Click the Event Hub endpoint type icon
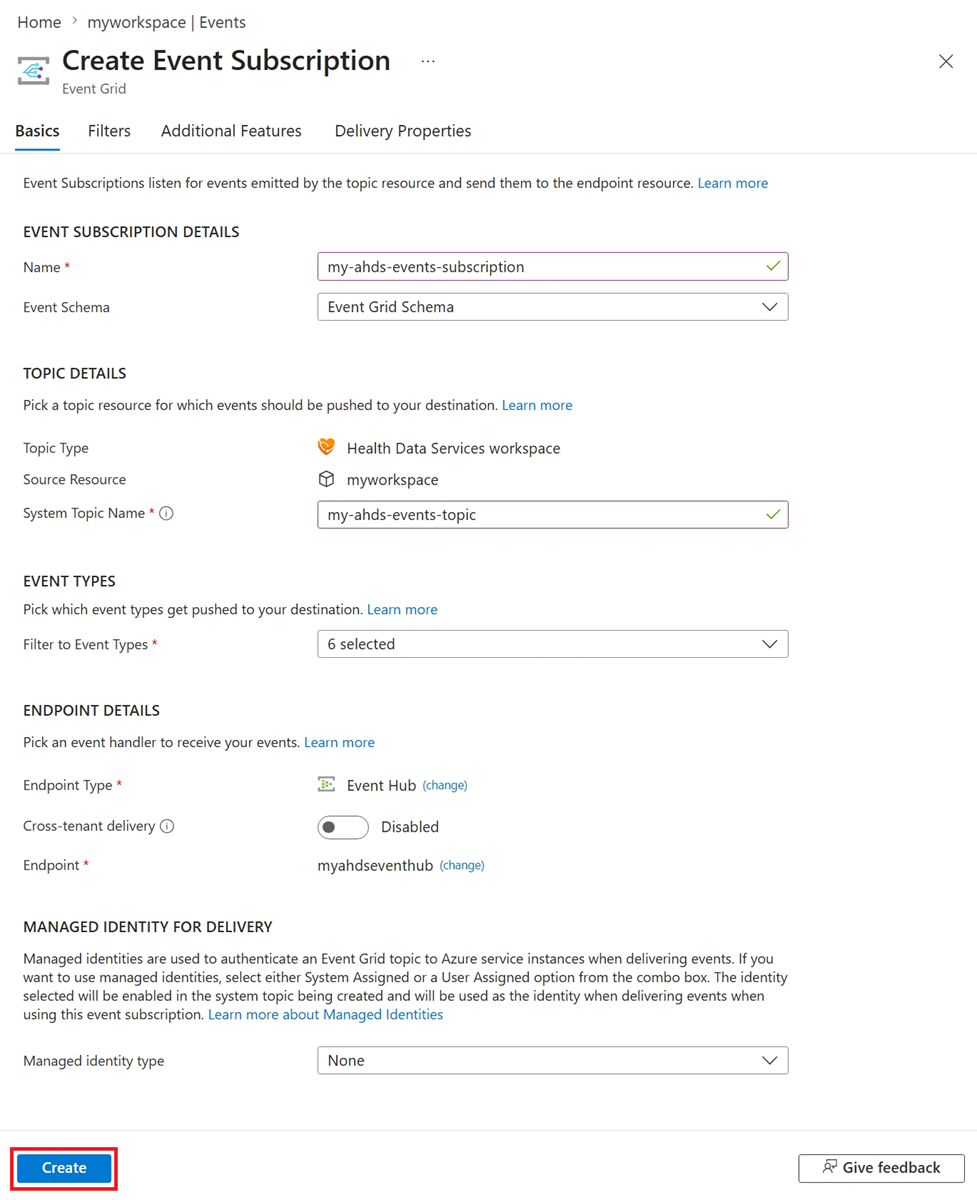The image size is (977, 1200). pyautogui.click(x=327, y=784)
